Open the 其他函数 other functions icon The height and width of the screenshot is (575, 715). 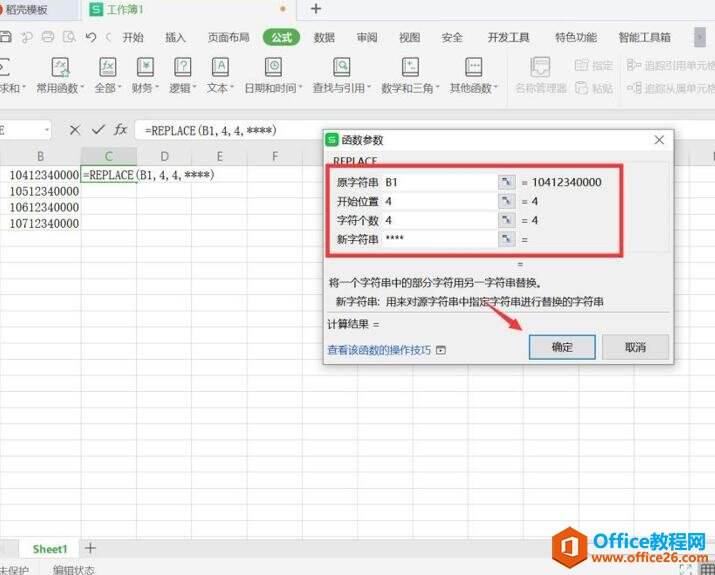(473, 67)
